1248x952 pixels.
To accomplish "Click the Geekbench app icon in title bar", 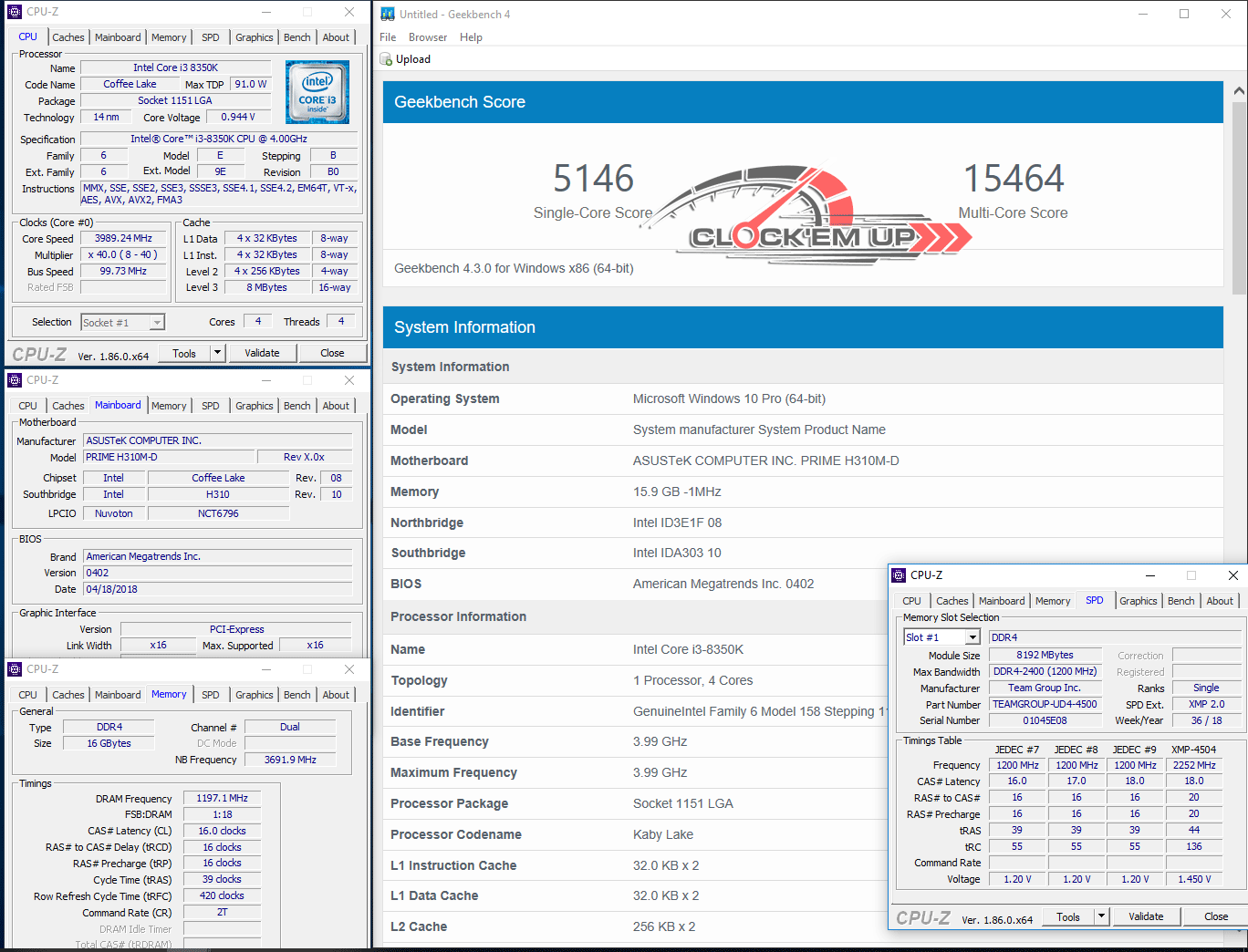I will (x=388, y=14).
